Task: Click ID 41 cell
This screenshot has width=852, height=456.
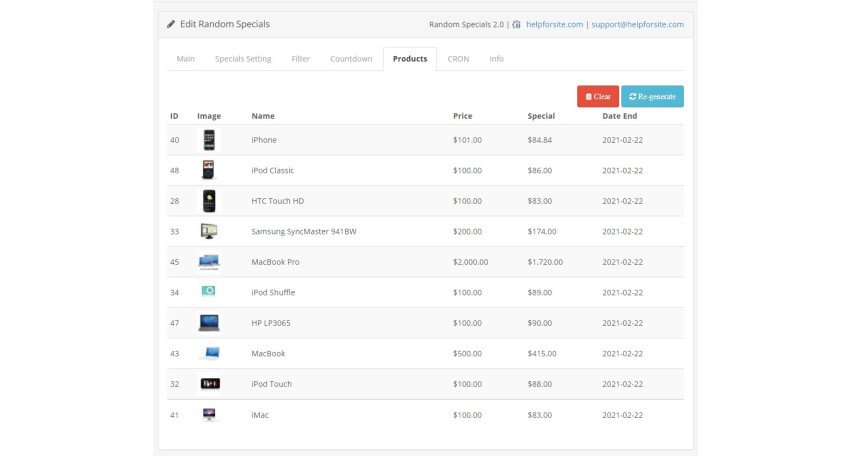Action: (x=174, y=415)
